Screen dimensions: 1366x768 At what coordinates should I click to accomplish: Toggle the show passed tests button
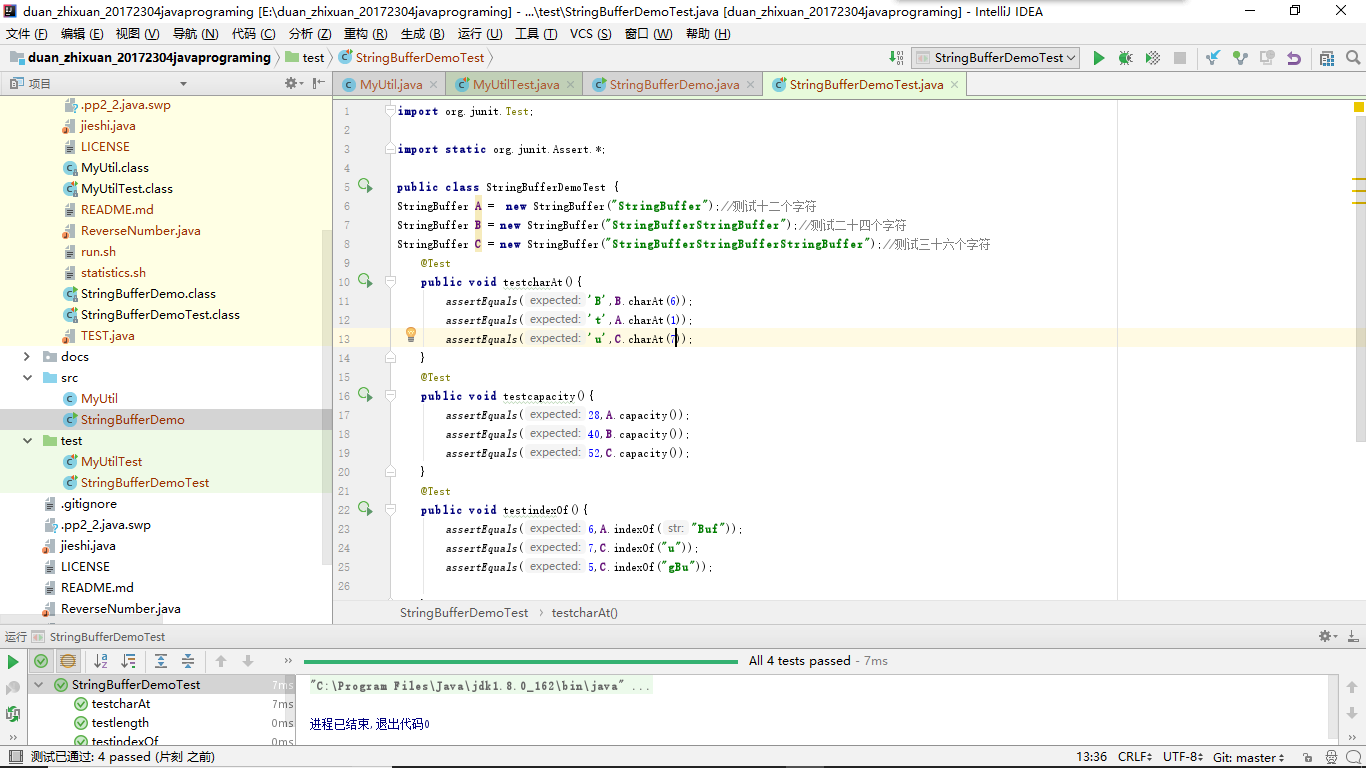tap(41, 661)
